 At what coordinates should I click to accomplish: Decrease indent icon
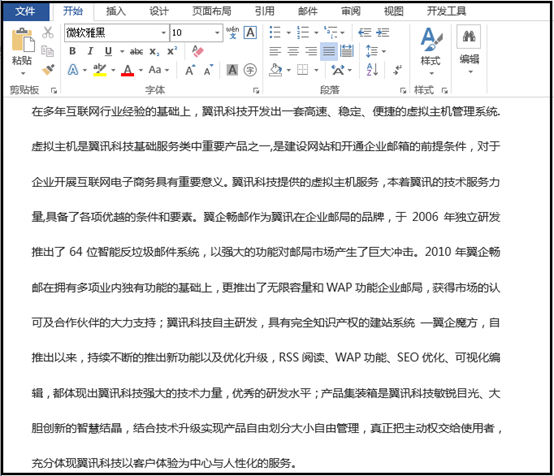point(364,33)
